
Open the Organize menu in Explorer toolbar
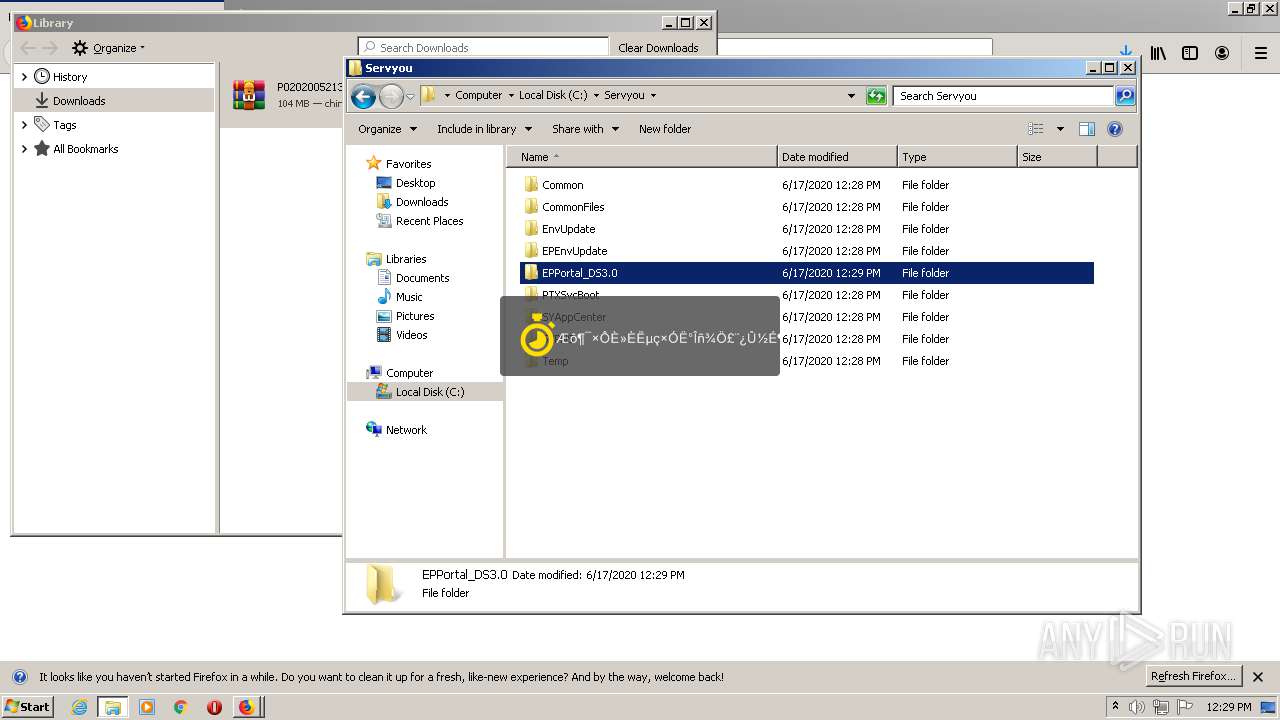[x=387, y=129]
